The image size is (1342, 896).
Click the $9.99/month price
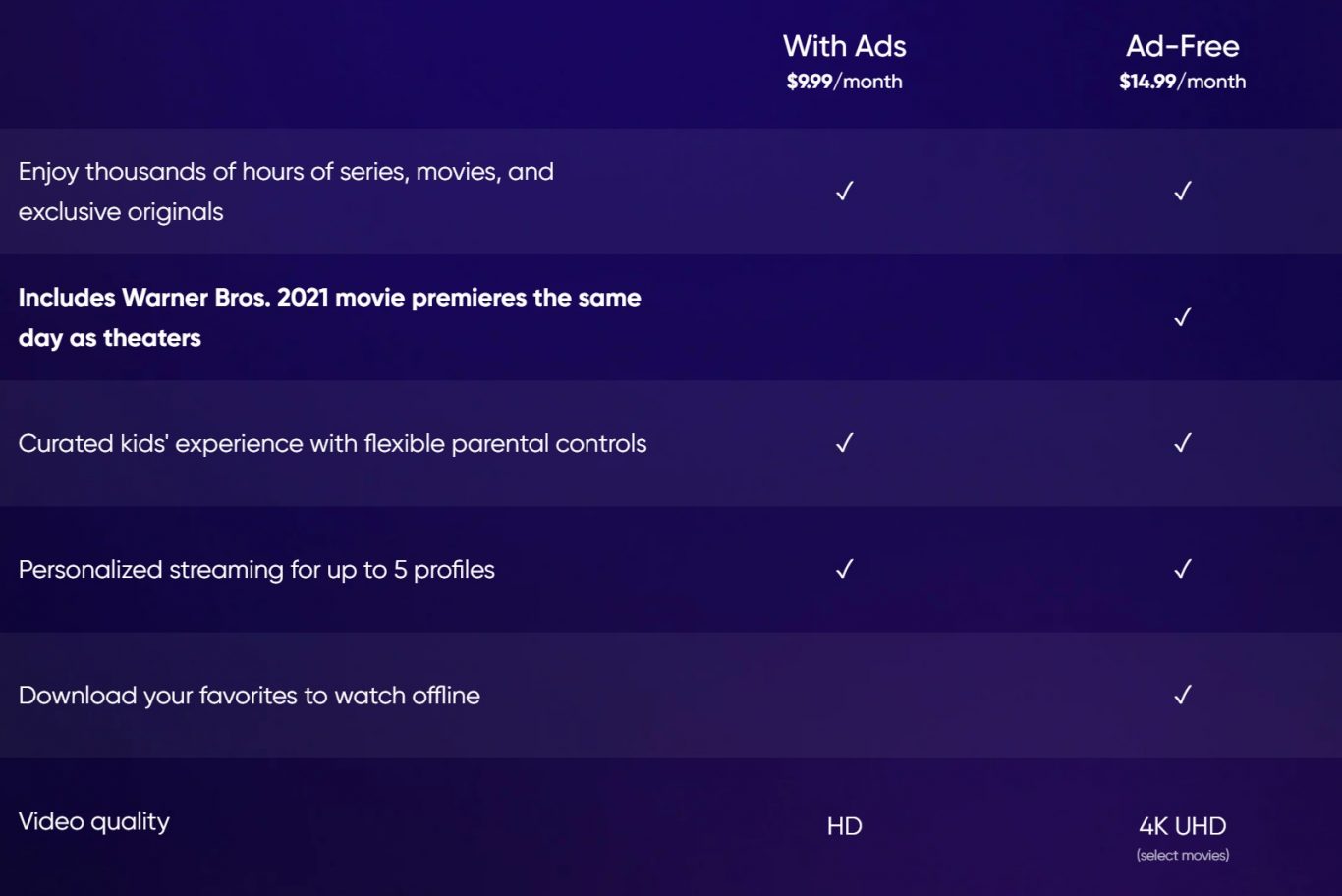tap(844, 82)
